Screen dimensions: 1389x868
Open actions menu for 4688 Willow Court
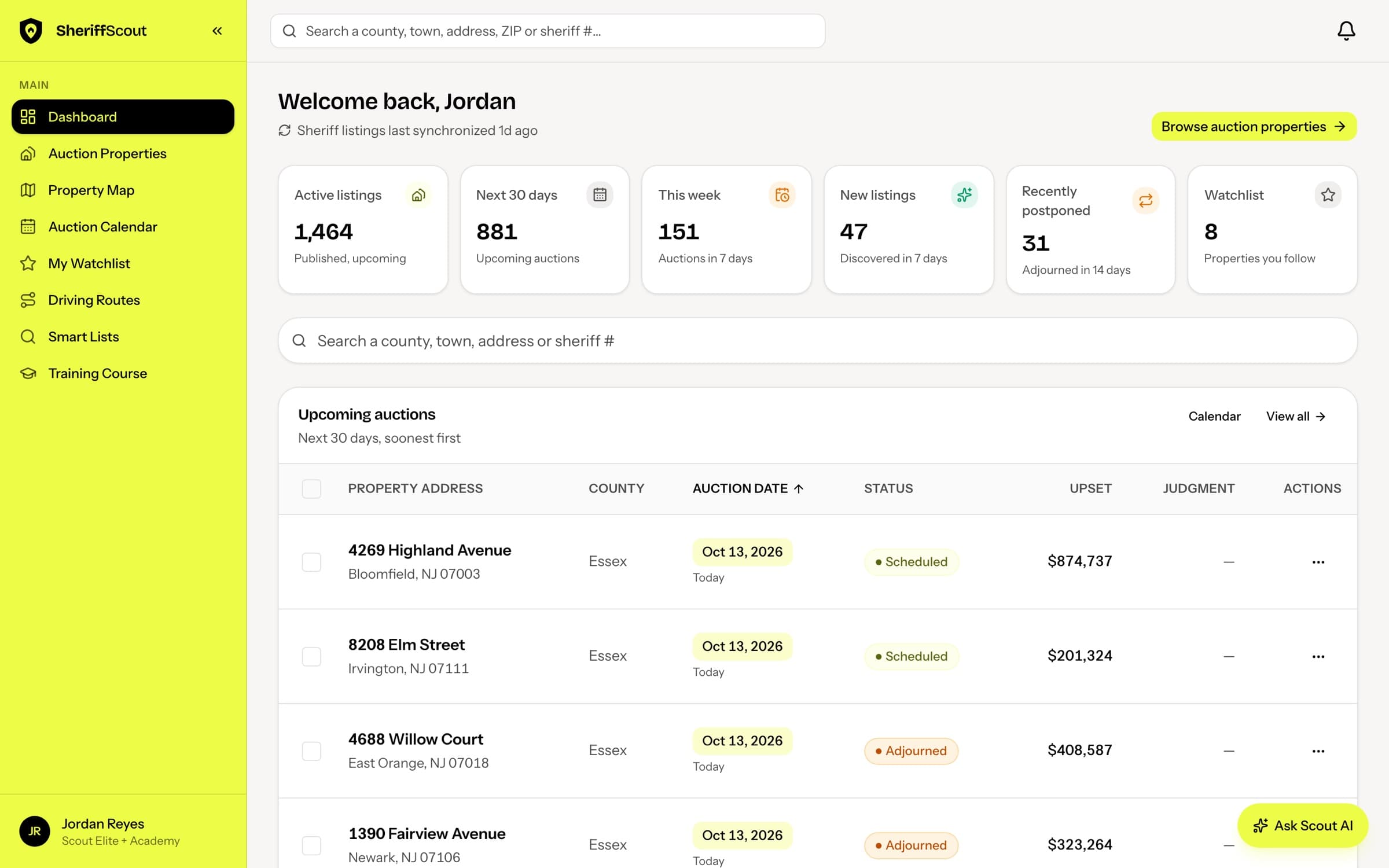[x=1318, y=751]
